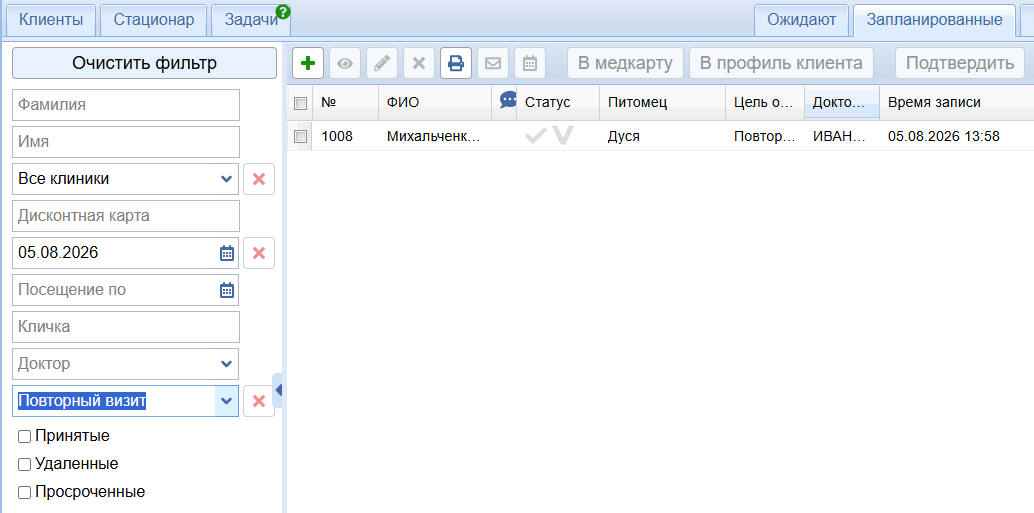Enable the Просроченные checkbox

(x=24, y=492)
